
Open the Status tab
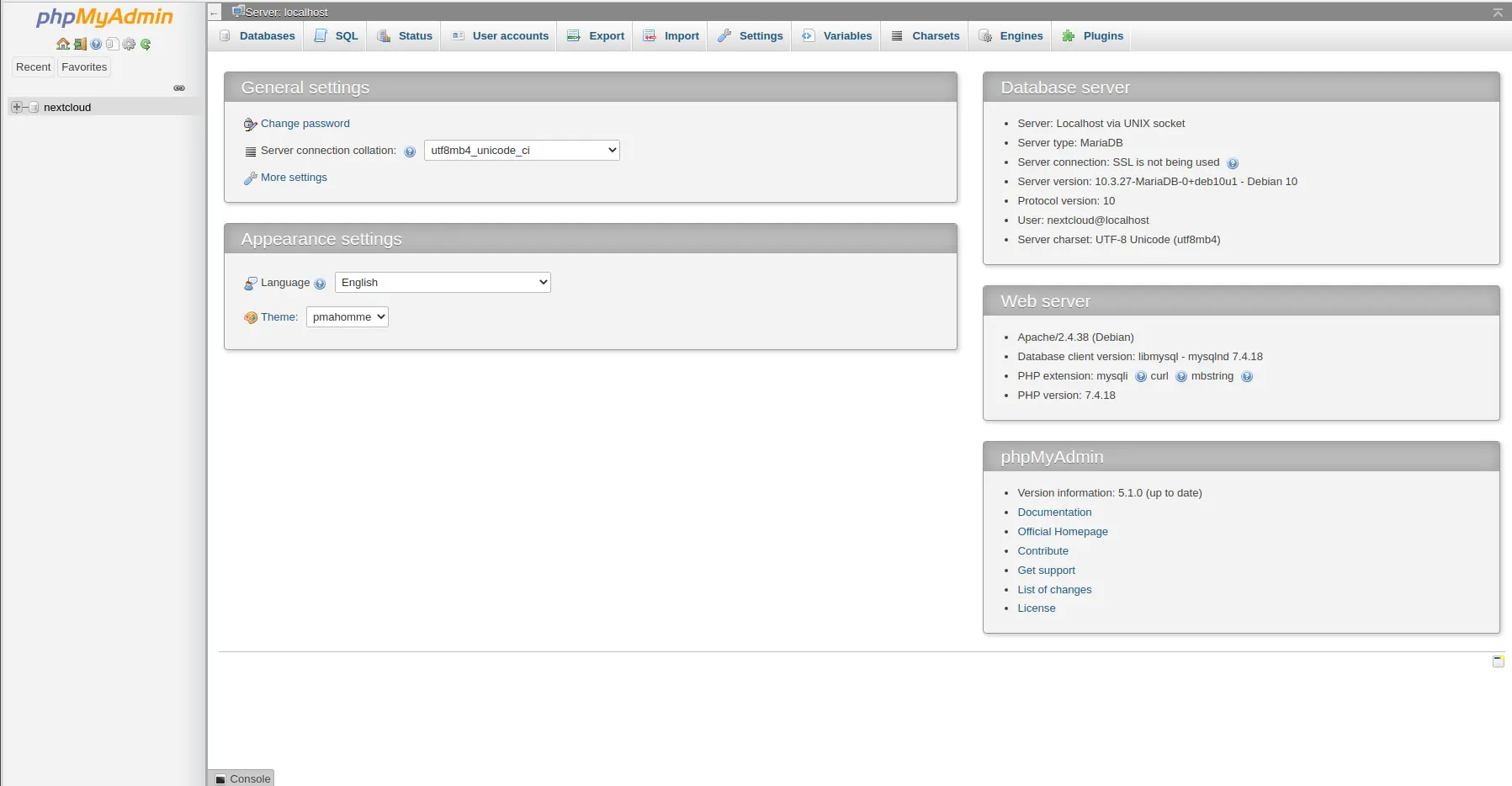pos(404,36)
